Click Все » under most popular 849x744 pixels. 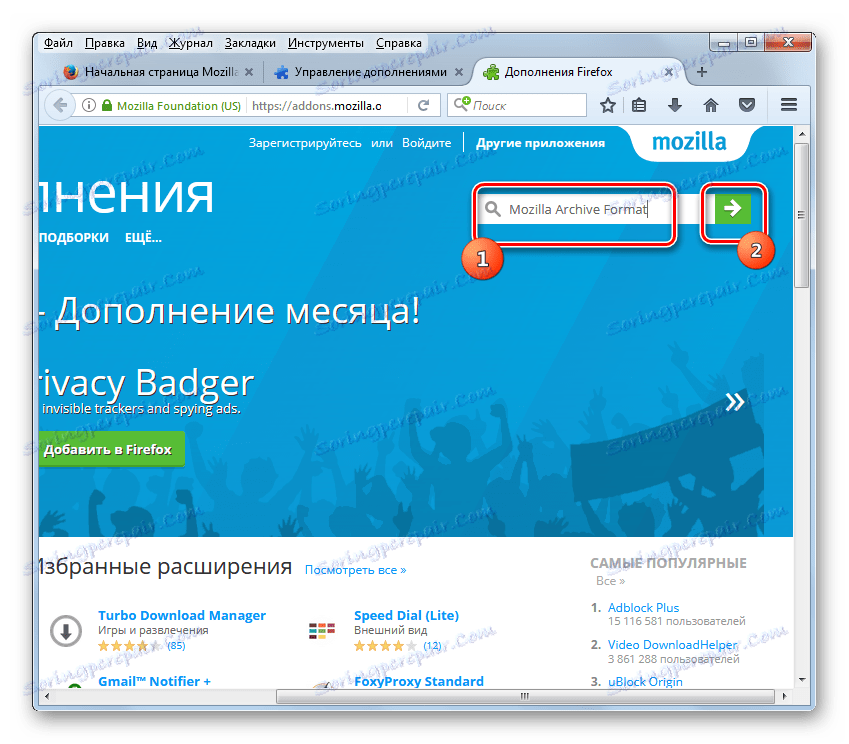(x=610, y=581)
